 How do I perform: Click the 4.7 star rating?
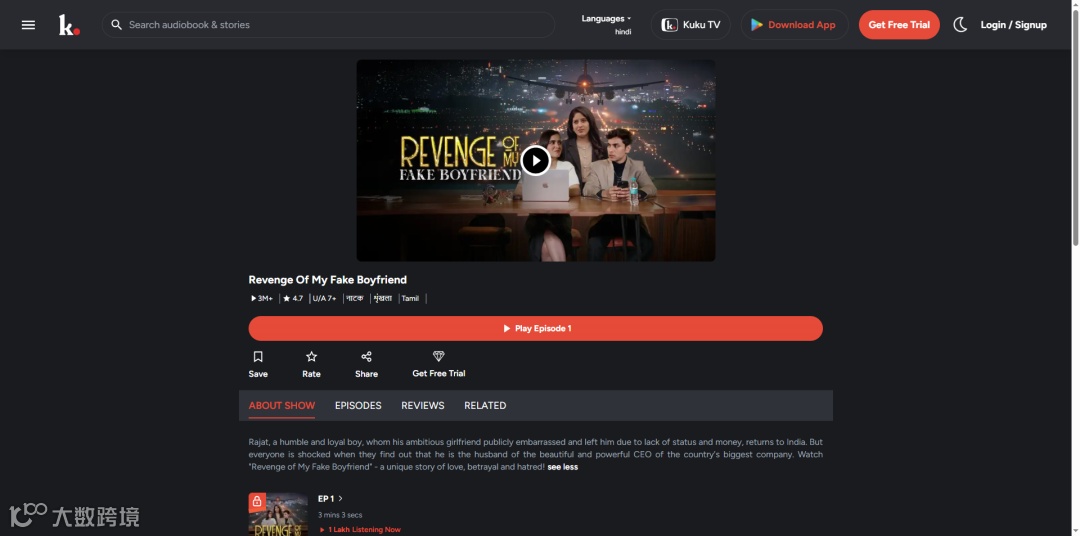click(x=293, y=298)
